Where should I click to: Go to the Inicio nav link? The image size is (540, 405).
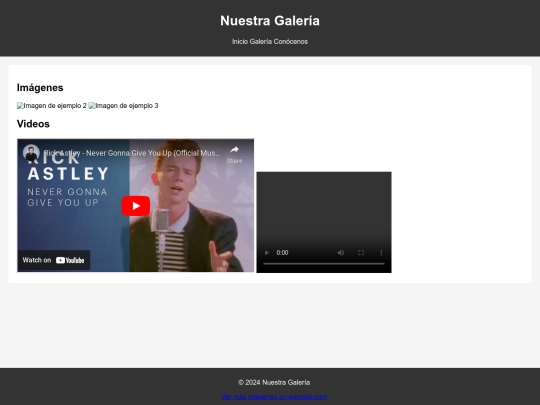tap(240, 42)
